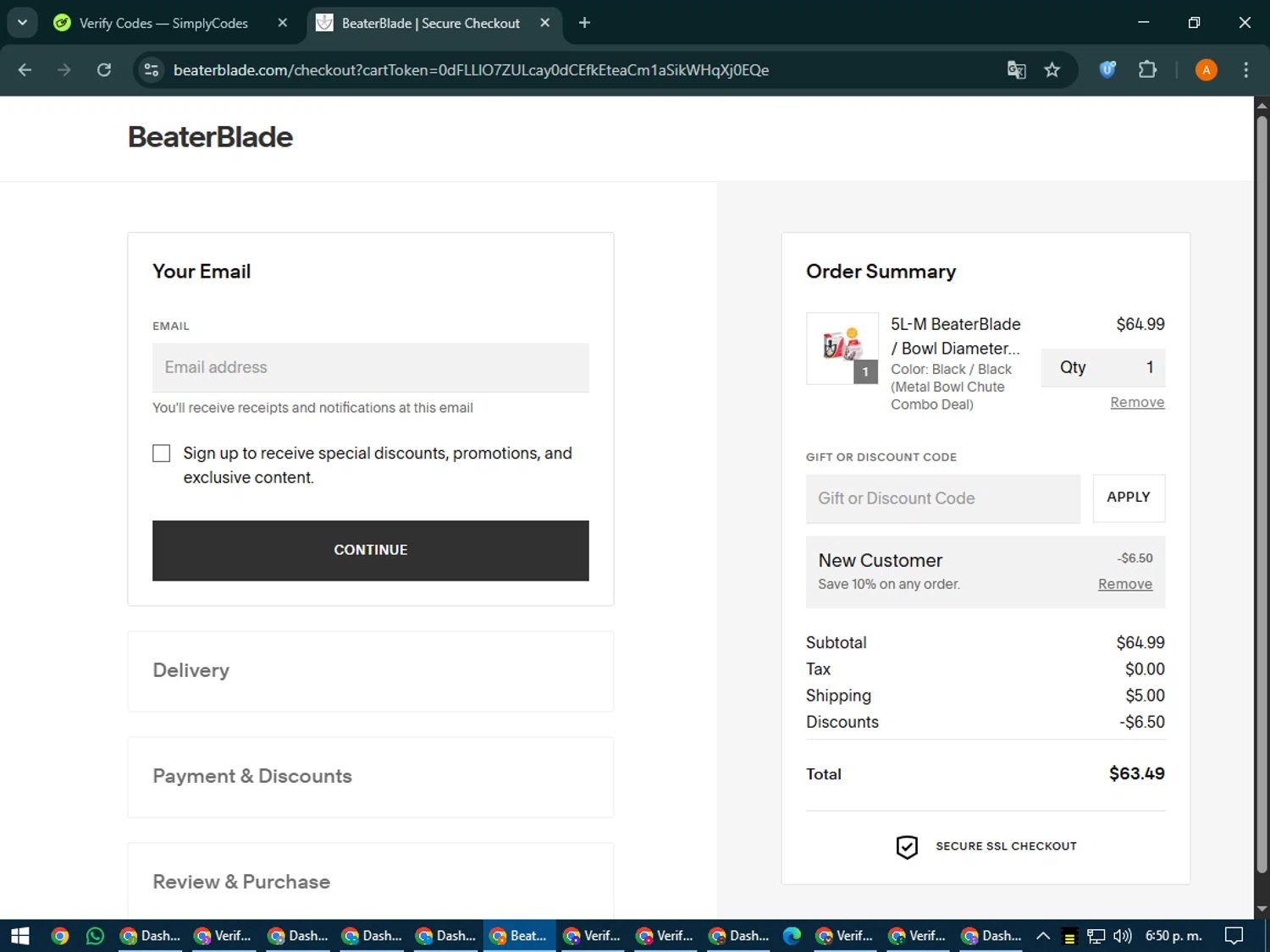Click the 6:50 p. m. clock

[1173, 936]
